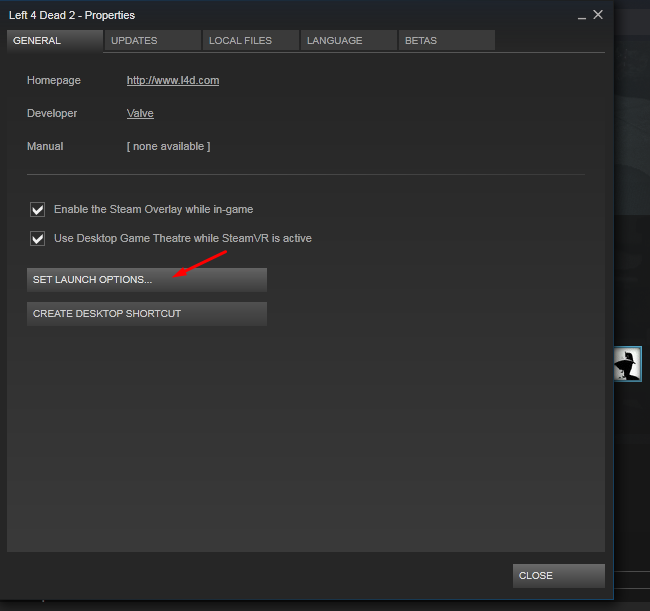Switch to the Language tab
The width and height of the screenshot is (650, 611).
pos(349,41)
